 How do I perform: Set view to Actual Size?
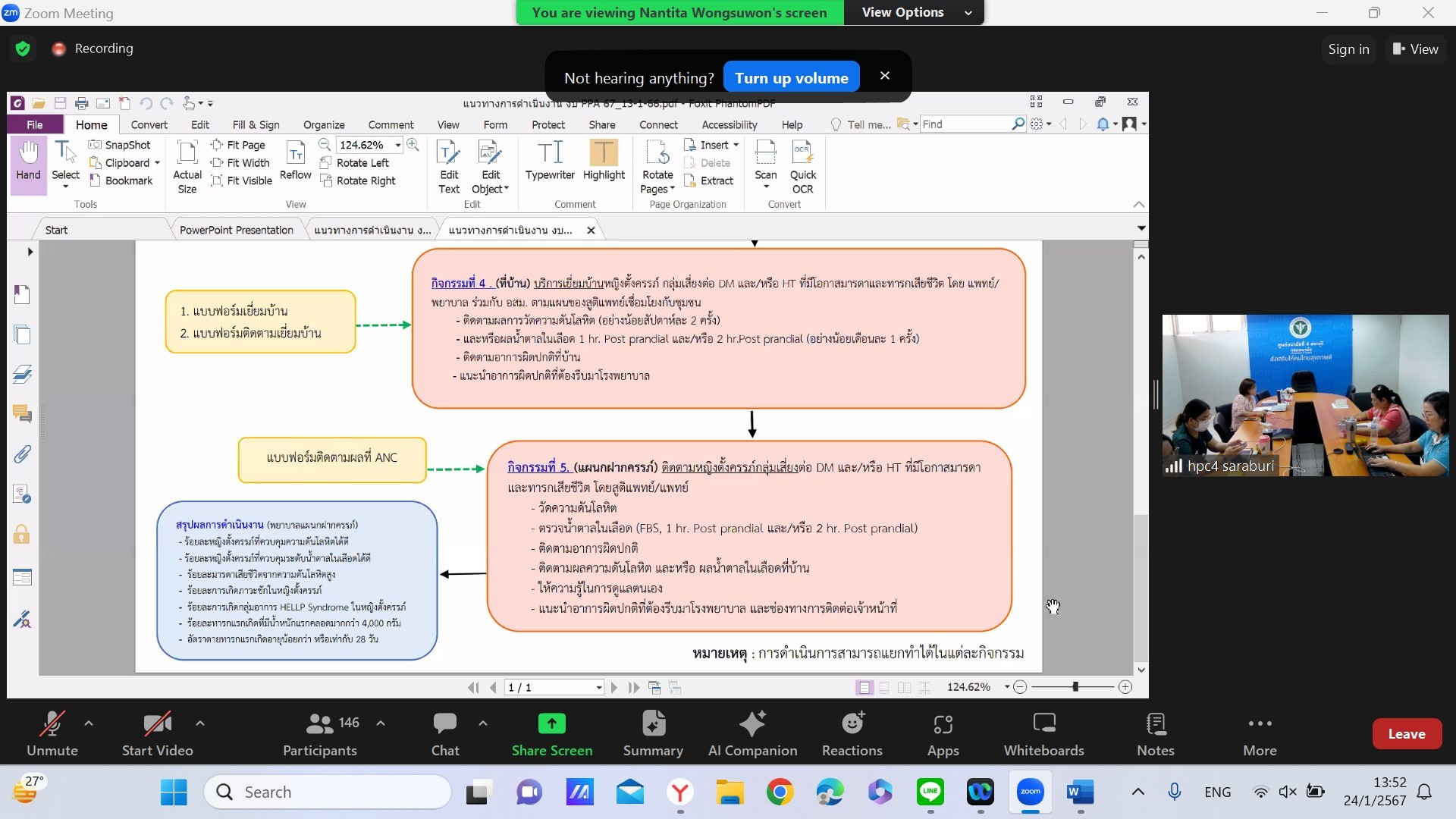(187, 167)
